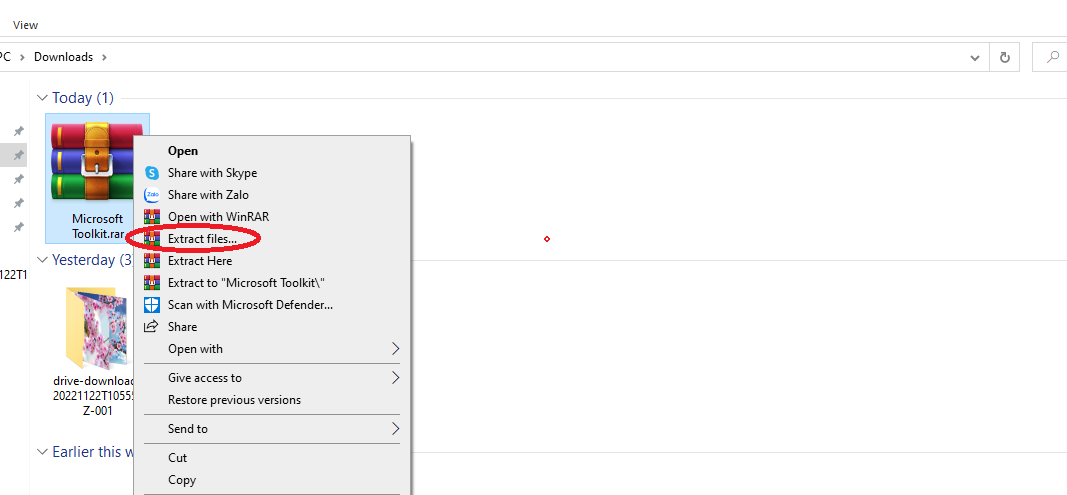Expand the arrow after Downloads in path

104,57
